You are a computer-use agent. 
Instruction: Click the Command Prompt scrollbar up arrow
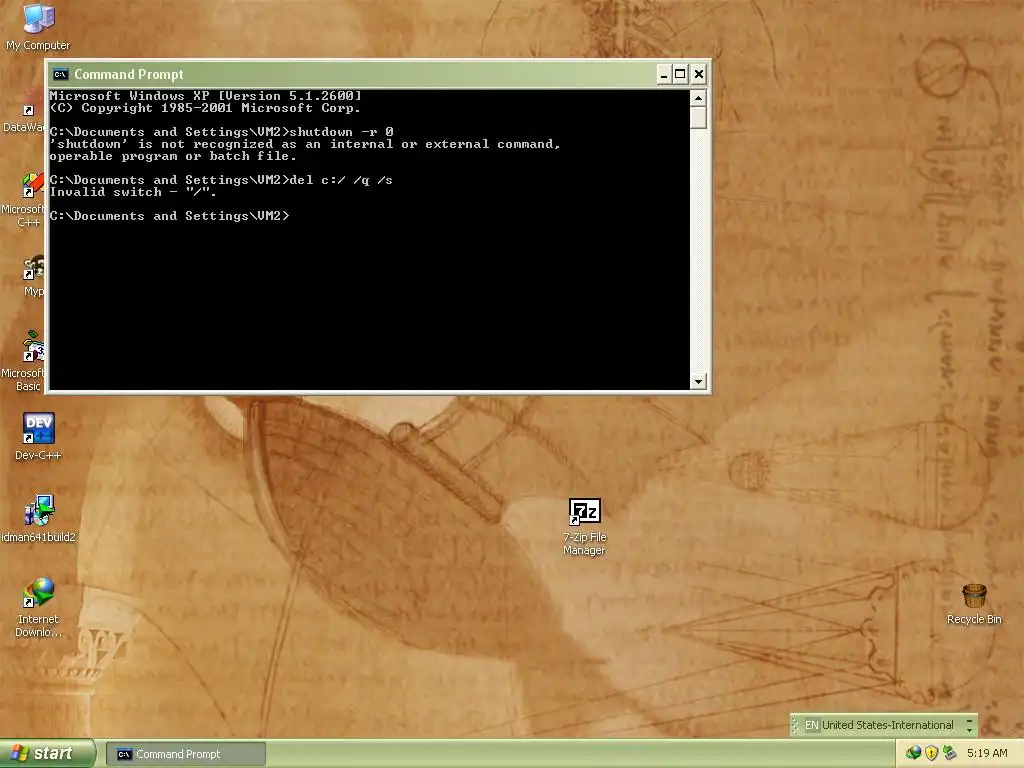pos(698,98)
